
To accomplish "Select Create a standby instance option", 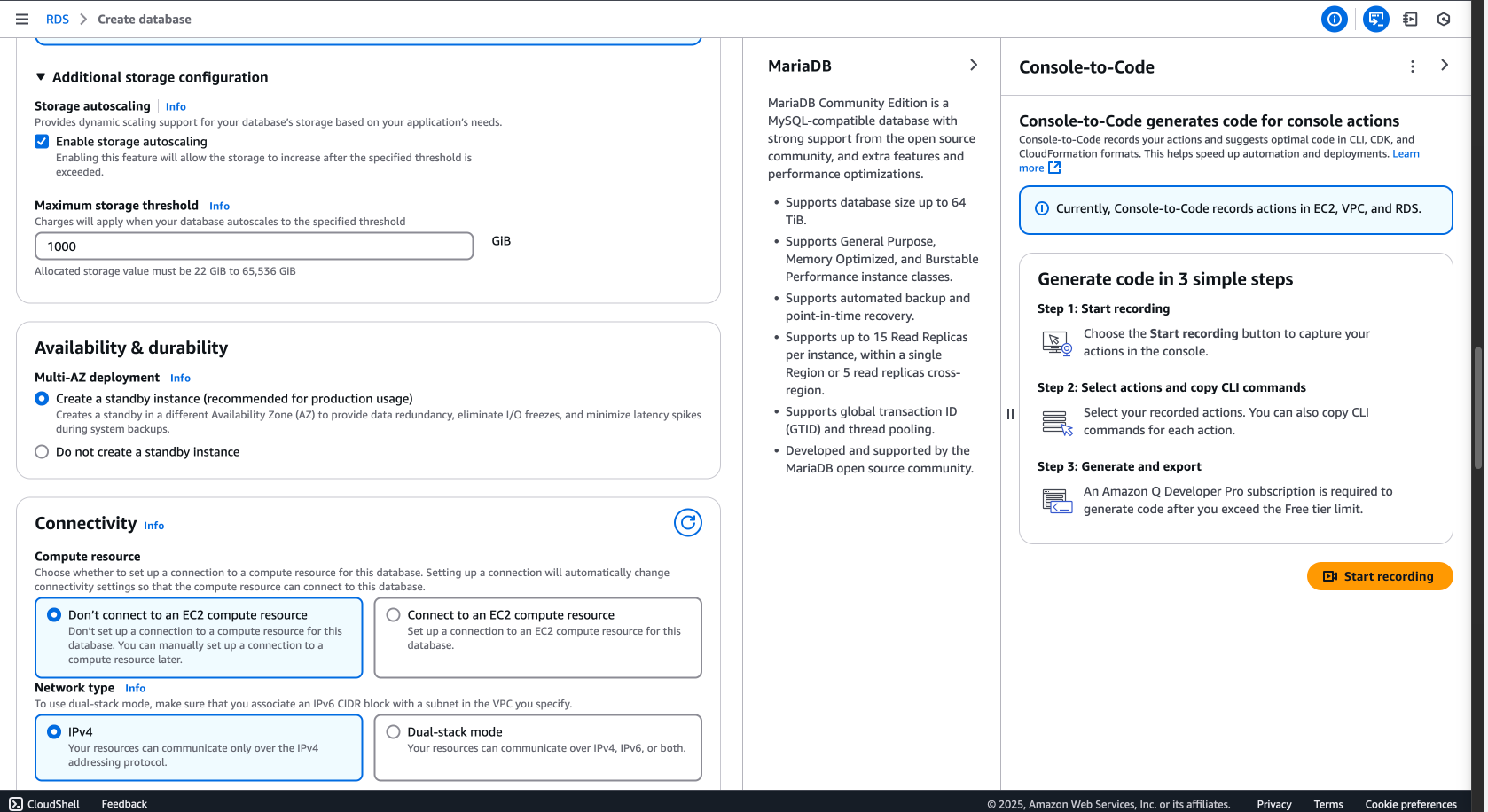I will (42, 399).
